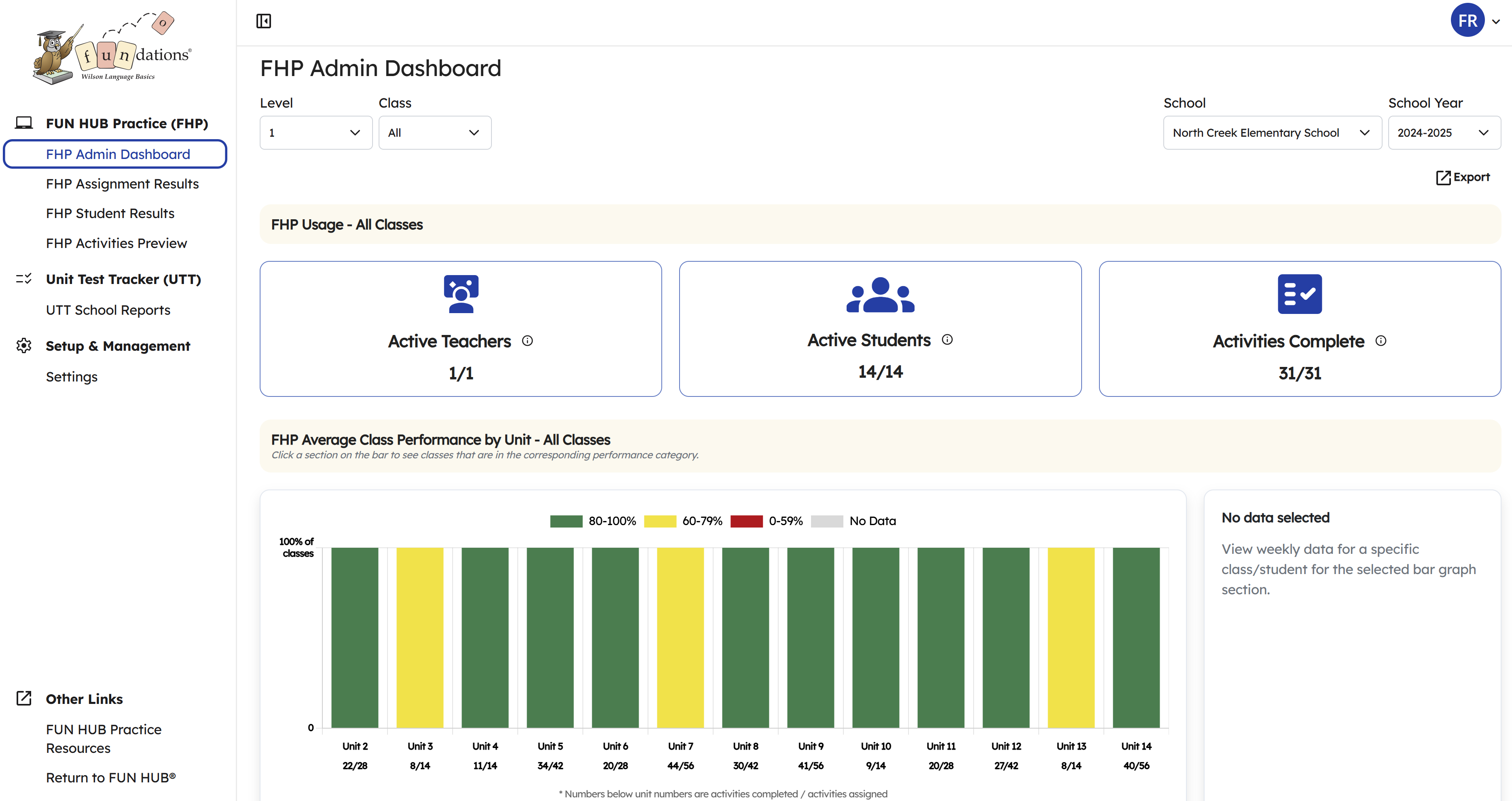1512x801 pixels.
Task: Open FUN HUB Practice Resources link
Action: [103, 739]
